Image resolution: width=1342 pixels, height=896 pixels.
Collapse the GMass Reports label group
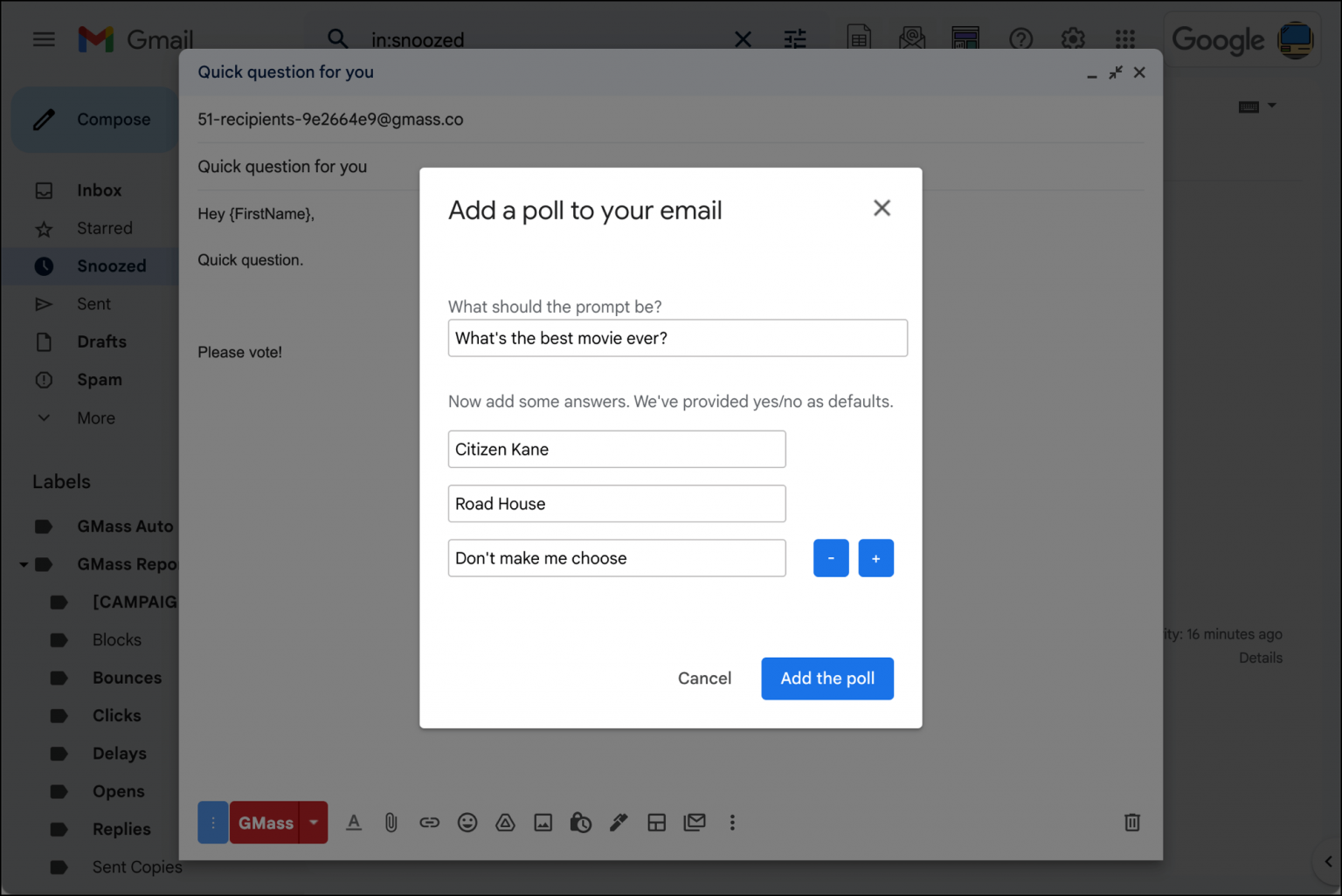click(24, 564)
